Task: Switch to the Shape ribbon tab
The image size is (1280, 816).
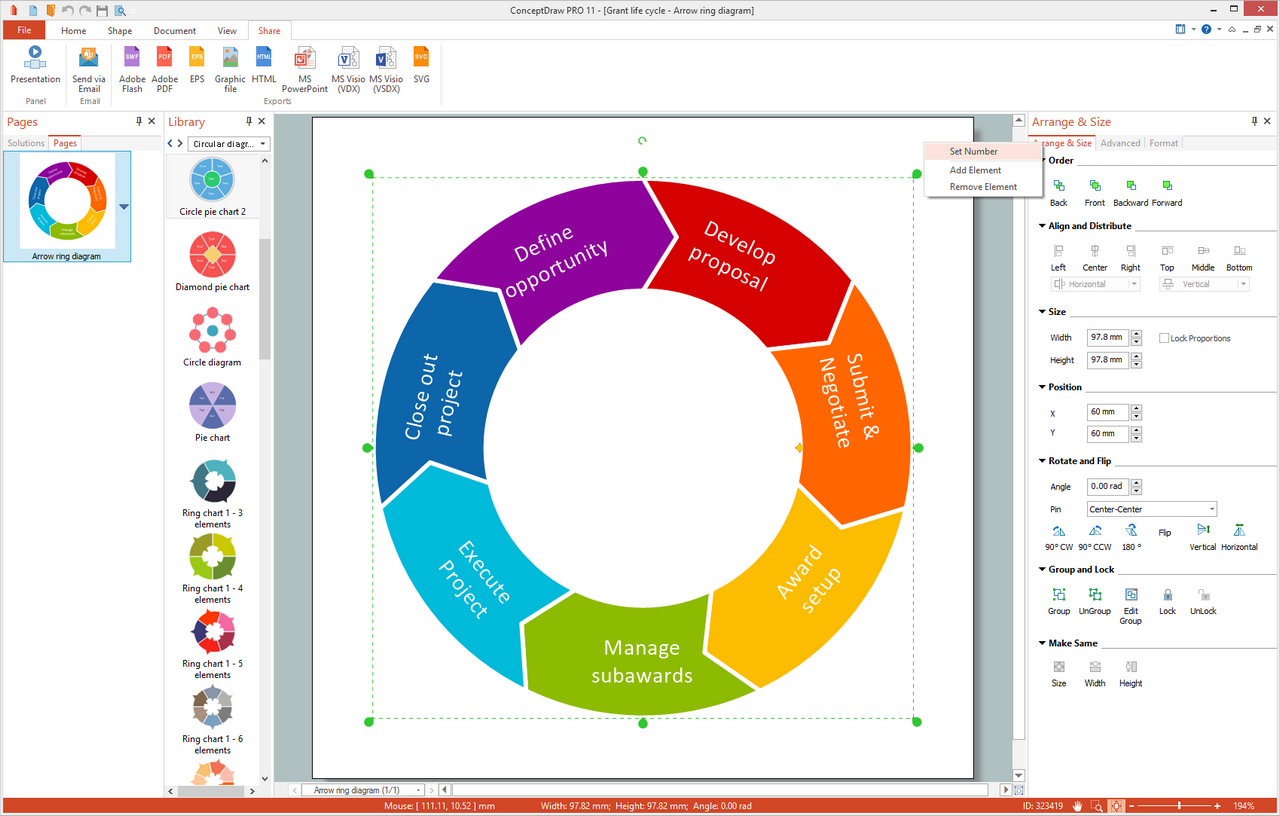Action: point(120,31)
